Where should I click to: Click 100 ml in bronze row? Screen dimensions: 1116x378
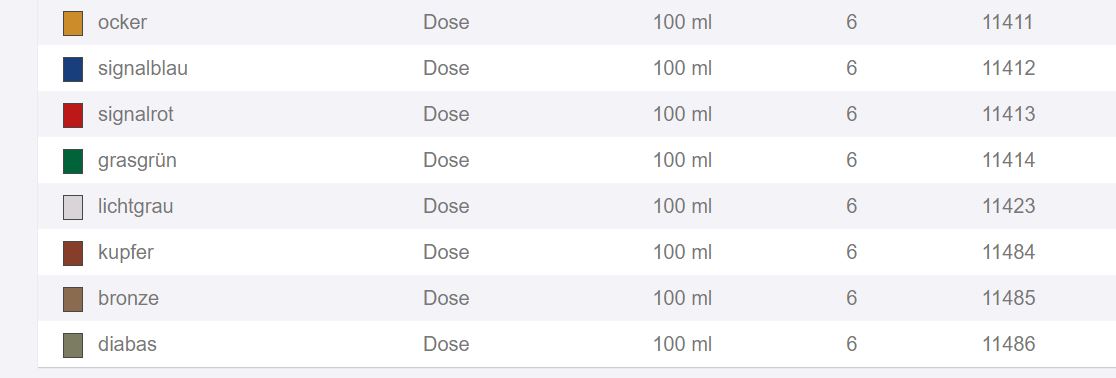click(x=683, y=298)
